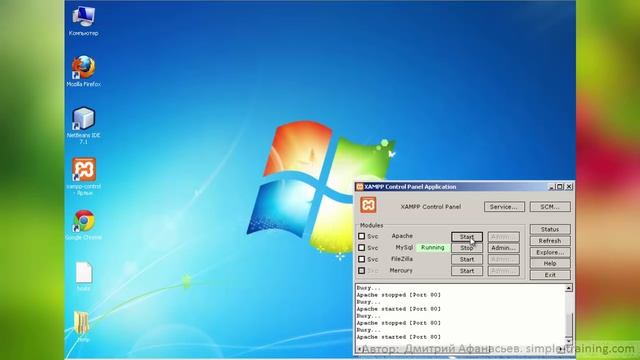This screenshot has width=640, height=360.
Task: Enable the Svc checkbox for MySql
Action: click(x=361, y=247)
